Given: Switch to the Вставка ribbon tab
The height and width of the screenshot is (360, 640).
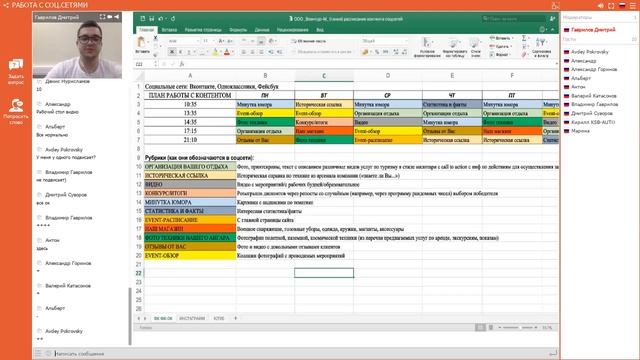Looking at the screenshot, I should click(x=169, y=30).
